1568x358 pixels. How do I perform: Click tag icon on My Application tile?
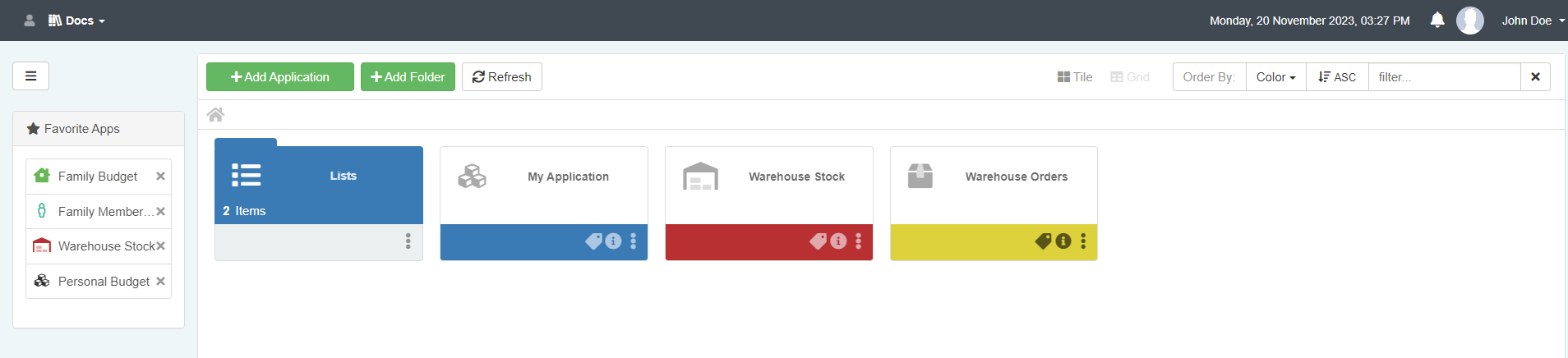click(593, 241)
